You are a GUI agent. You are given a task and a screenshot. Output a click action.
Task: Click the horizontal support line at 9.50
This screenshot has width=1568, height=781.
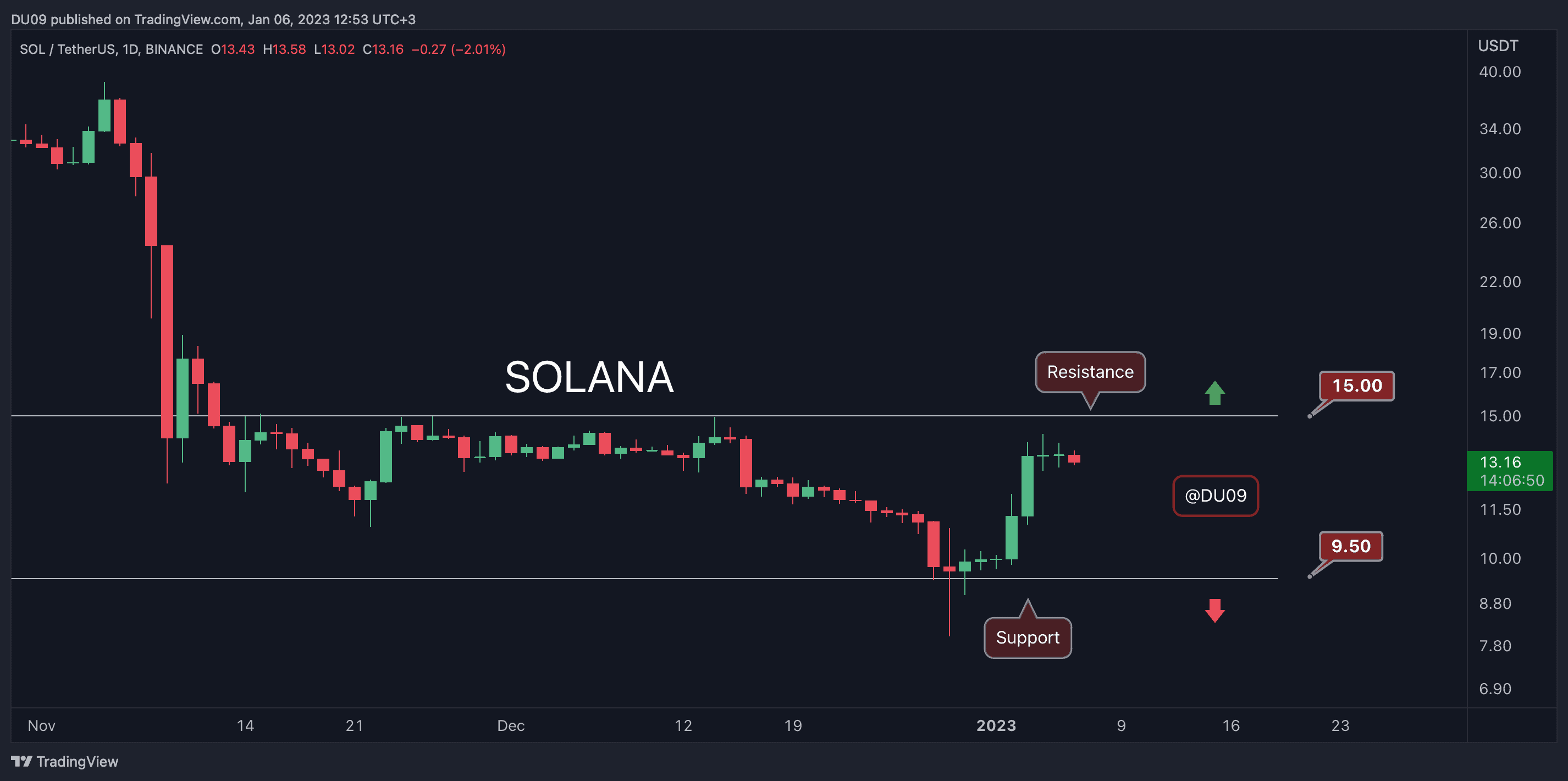coord(644,578)
